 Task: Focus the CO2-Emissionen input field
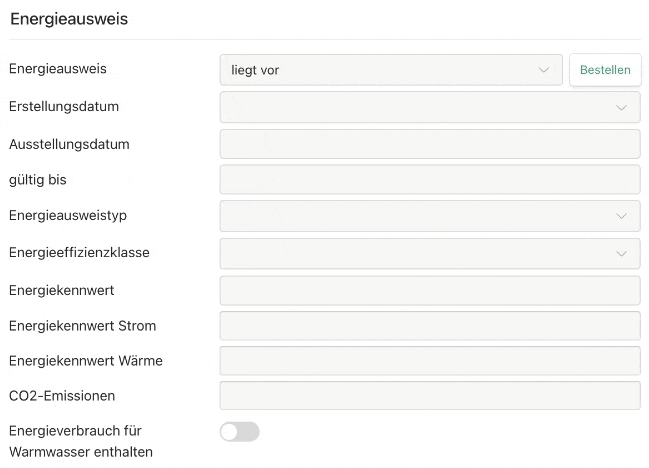pos(429,396)
